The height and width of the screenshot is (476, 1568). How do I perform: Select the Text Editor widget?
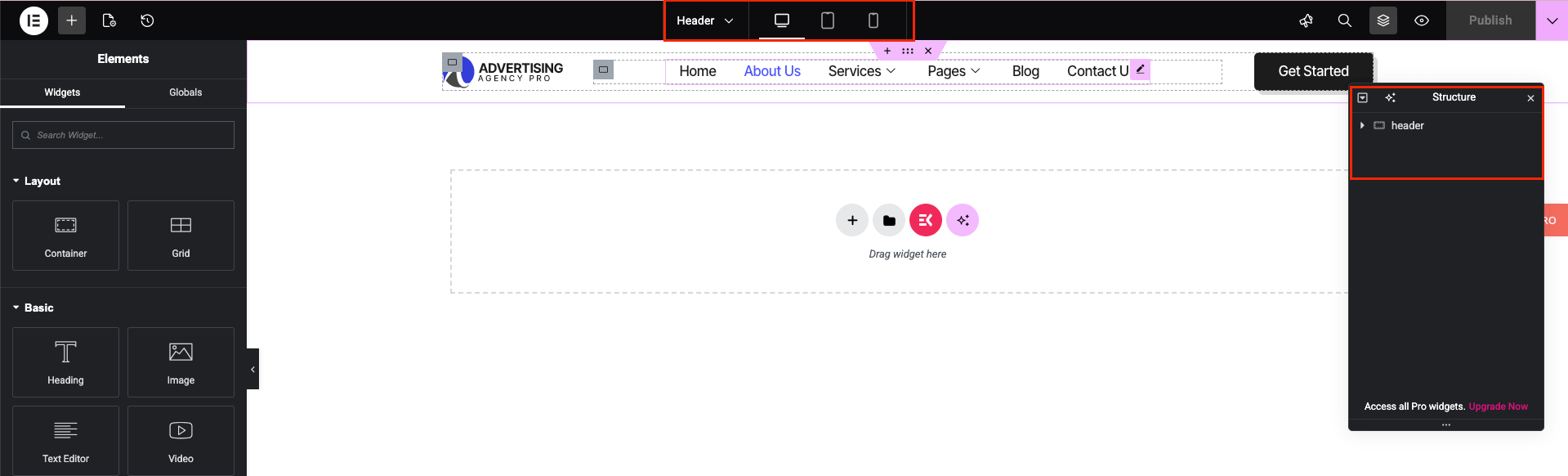[x=65, y=441]
